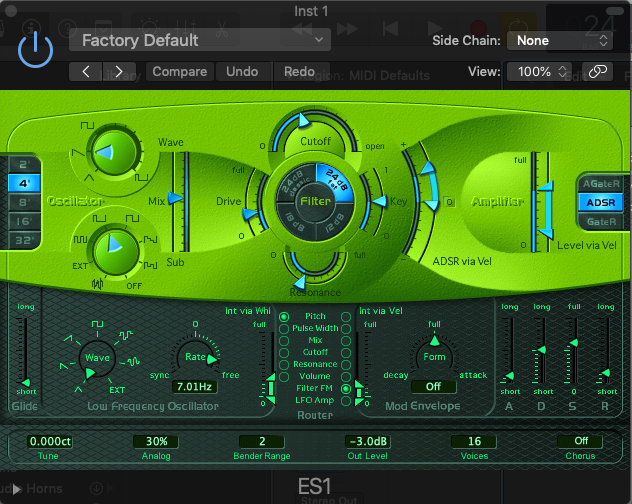Click the Level via Vel upper arrow
This screenshot has height=504, width=632.
coord(546,186)
